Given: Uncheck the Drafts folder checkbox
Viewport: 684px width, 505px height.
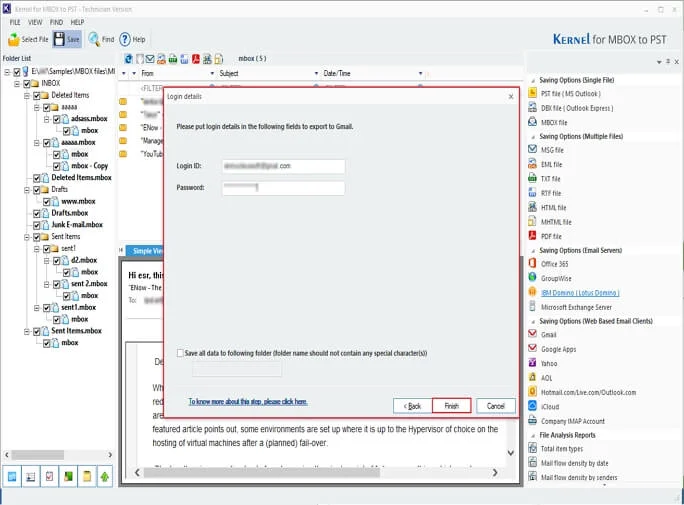Looking at the screenshot, I should point(37,190).
